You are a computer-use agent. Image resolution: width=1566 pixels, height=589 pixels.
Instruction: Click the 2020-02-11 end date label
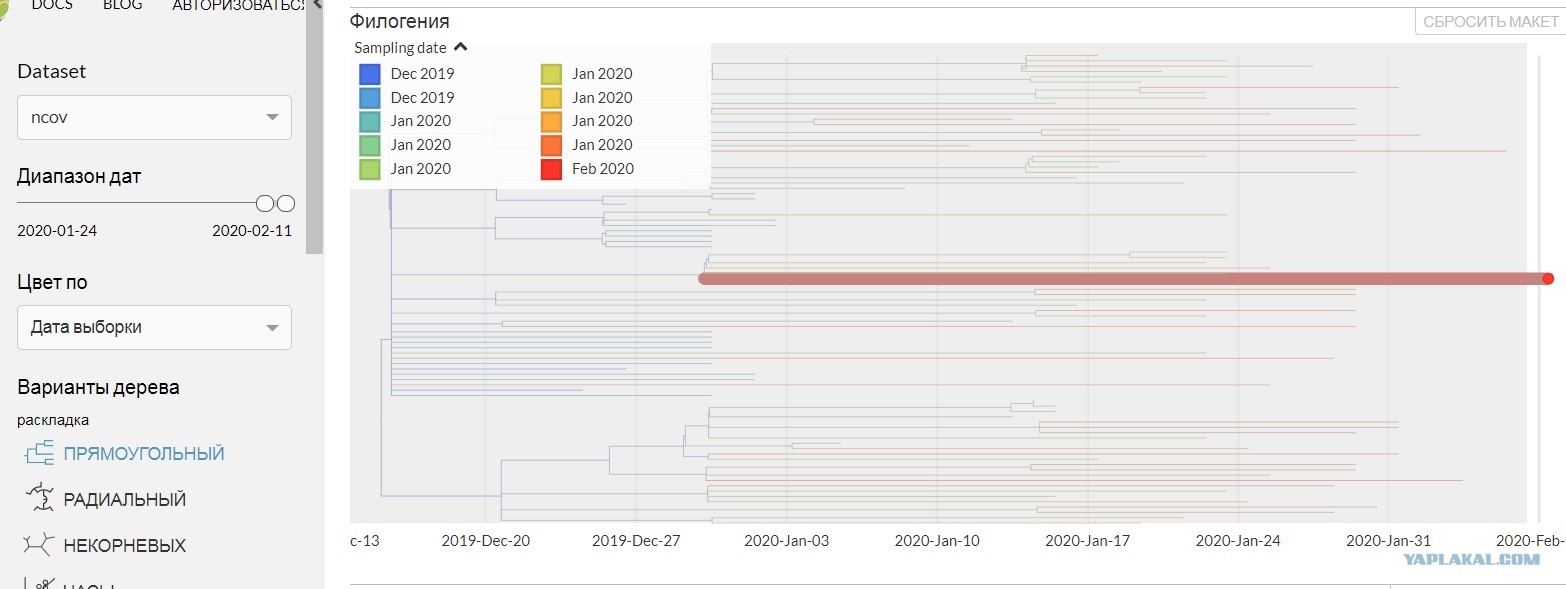pos(252,231)
